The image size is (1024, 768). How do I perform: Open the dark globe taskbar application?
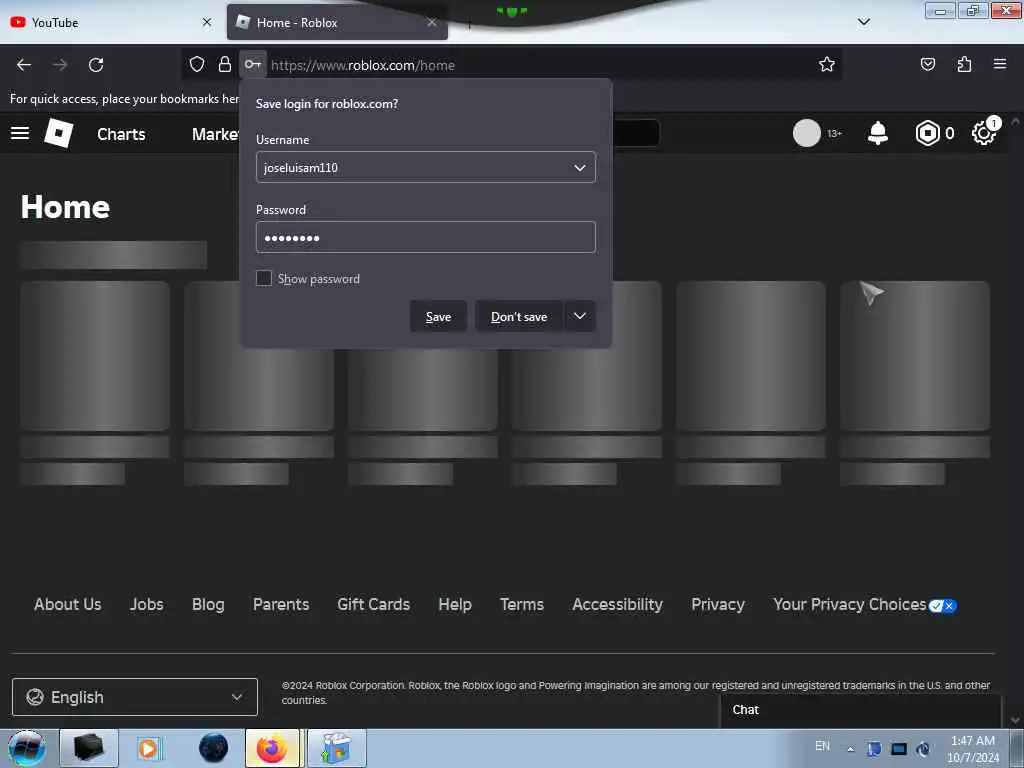[214, 748]
